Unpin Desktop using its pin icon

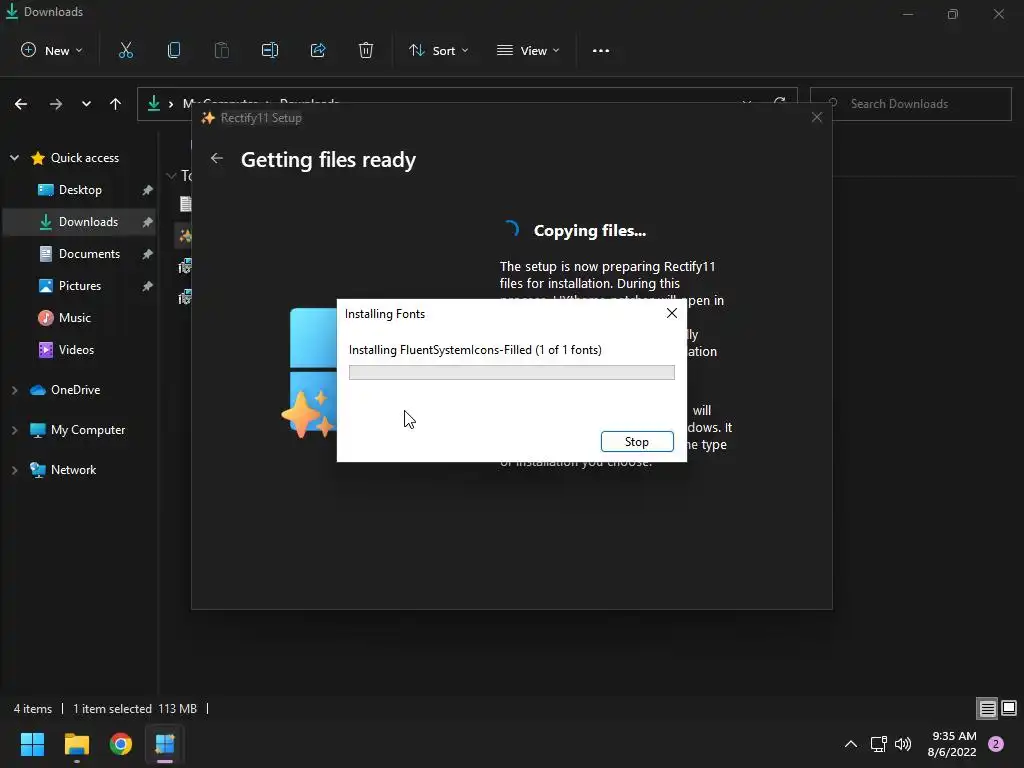point(148,190)
